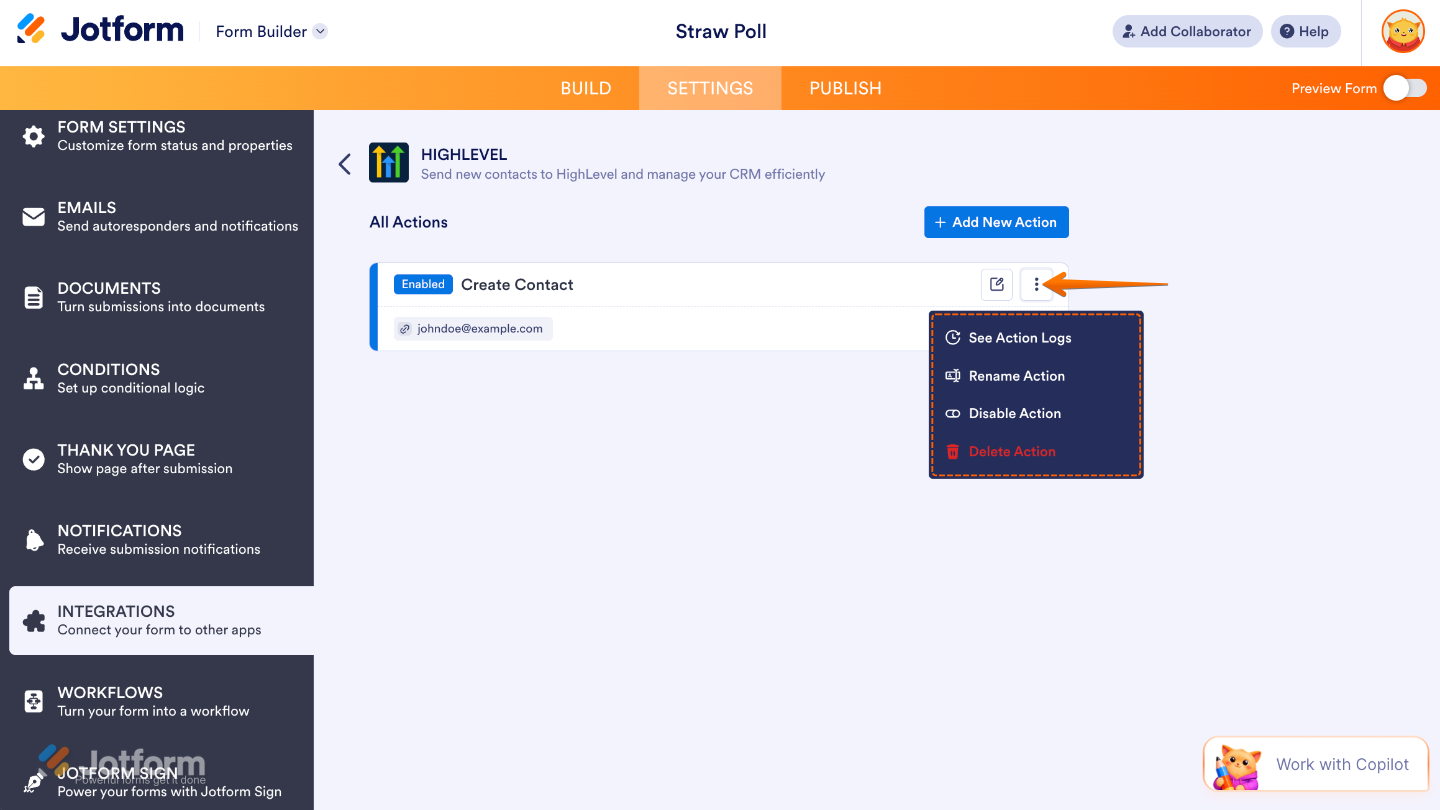Select Rename Action from the menu
The image size is (1440, 810).
click(1017, 375)
